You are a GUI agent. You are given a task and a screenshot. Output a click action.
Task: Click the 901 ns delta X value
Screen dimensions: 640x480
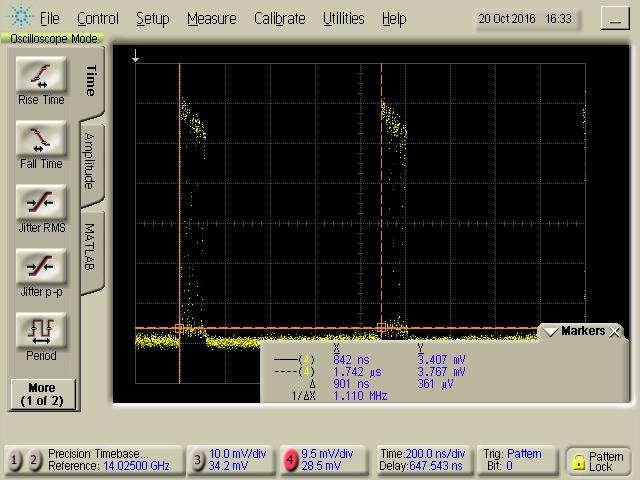(351, 384)
